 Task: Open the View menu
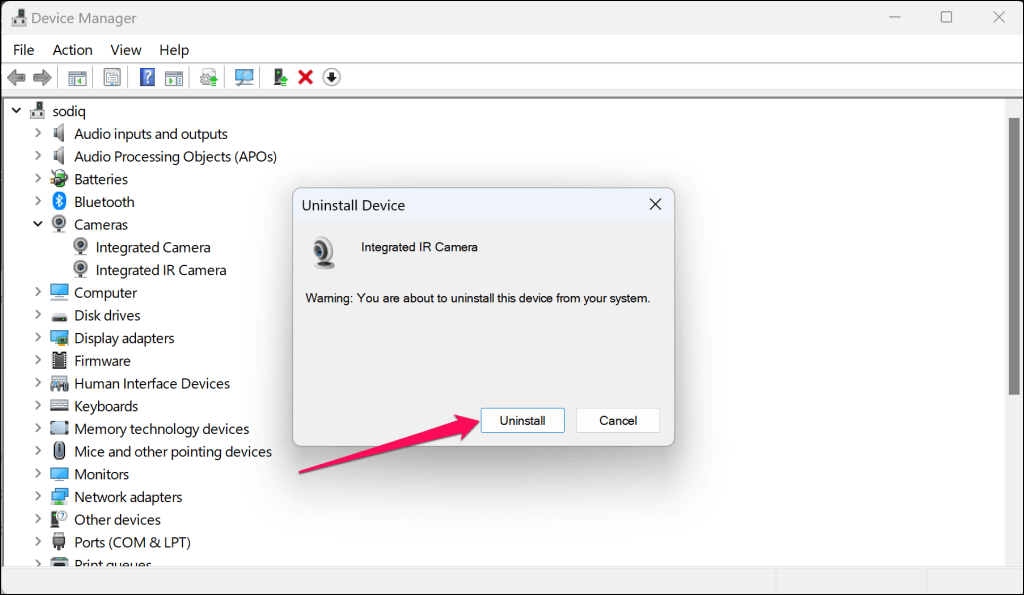click(x=125, y=50)
